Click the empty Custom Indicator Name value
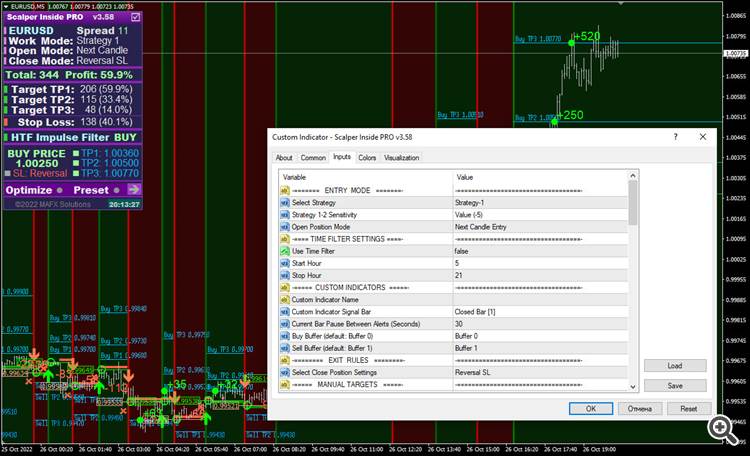Image resolution: width=750 pixels, height=456 pixels. point(540,300)
